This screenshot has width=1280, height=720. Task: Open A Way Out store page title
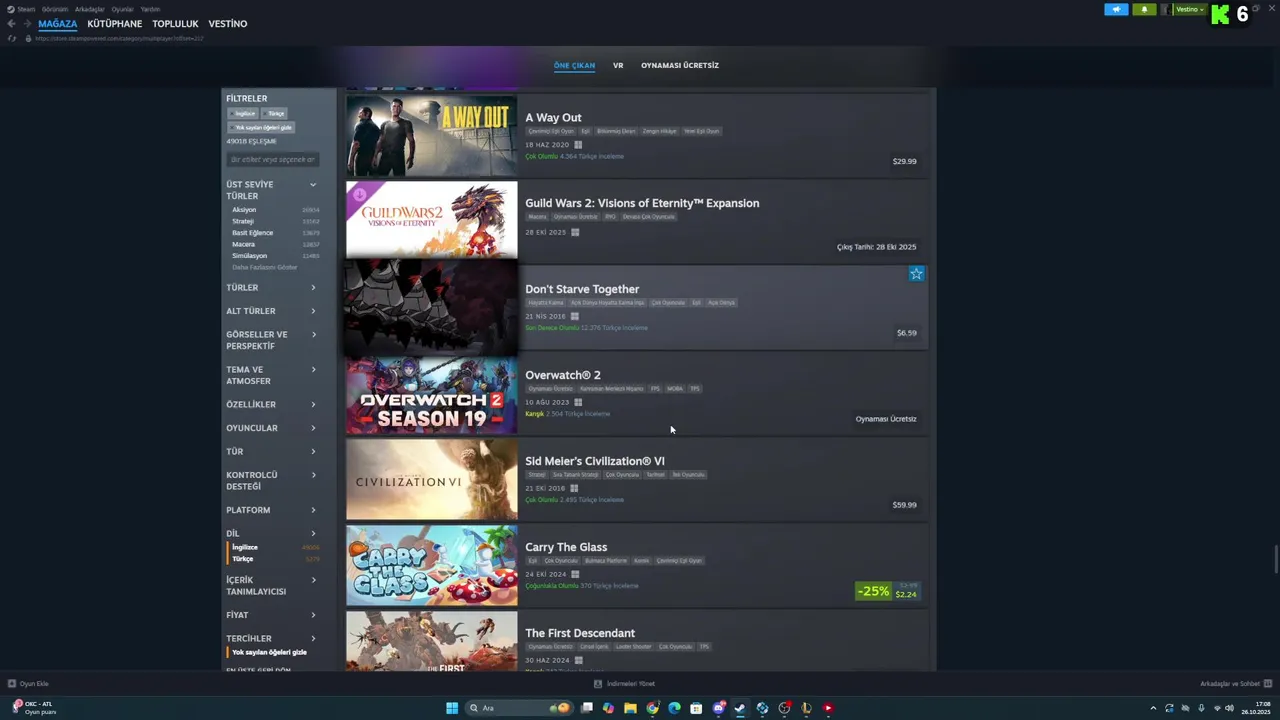pyautogui.click(x=553, y=118)
